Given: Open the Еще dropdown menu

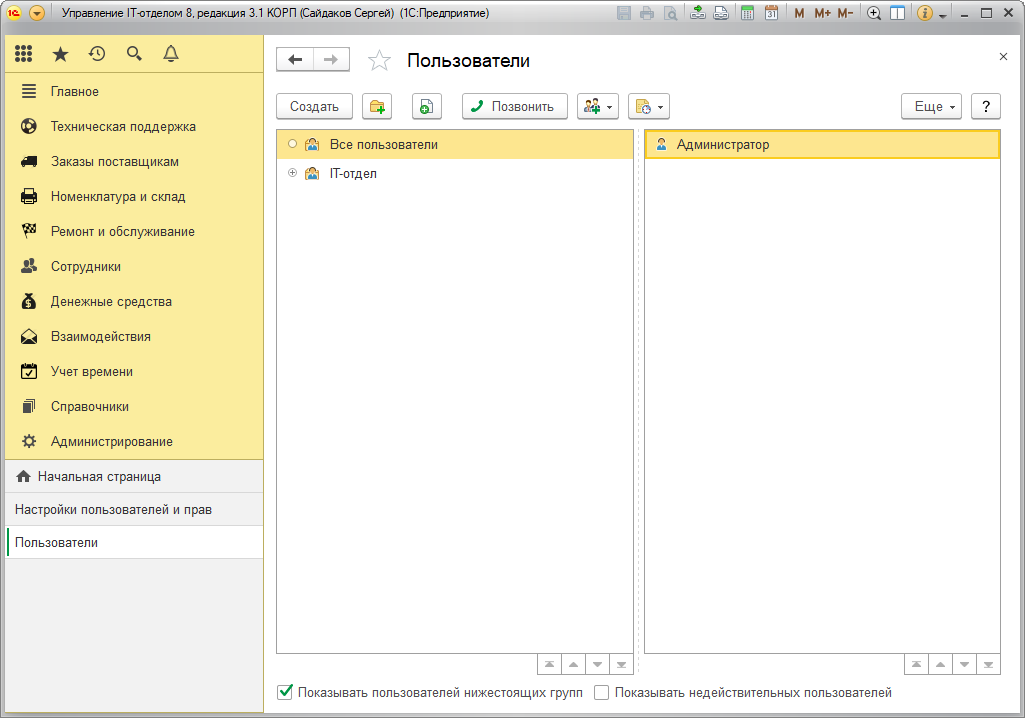Looking at the screenshot, I should coord(932,107).
